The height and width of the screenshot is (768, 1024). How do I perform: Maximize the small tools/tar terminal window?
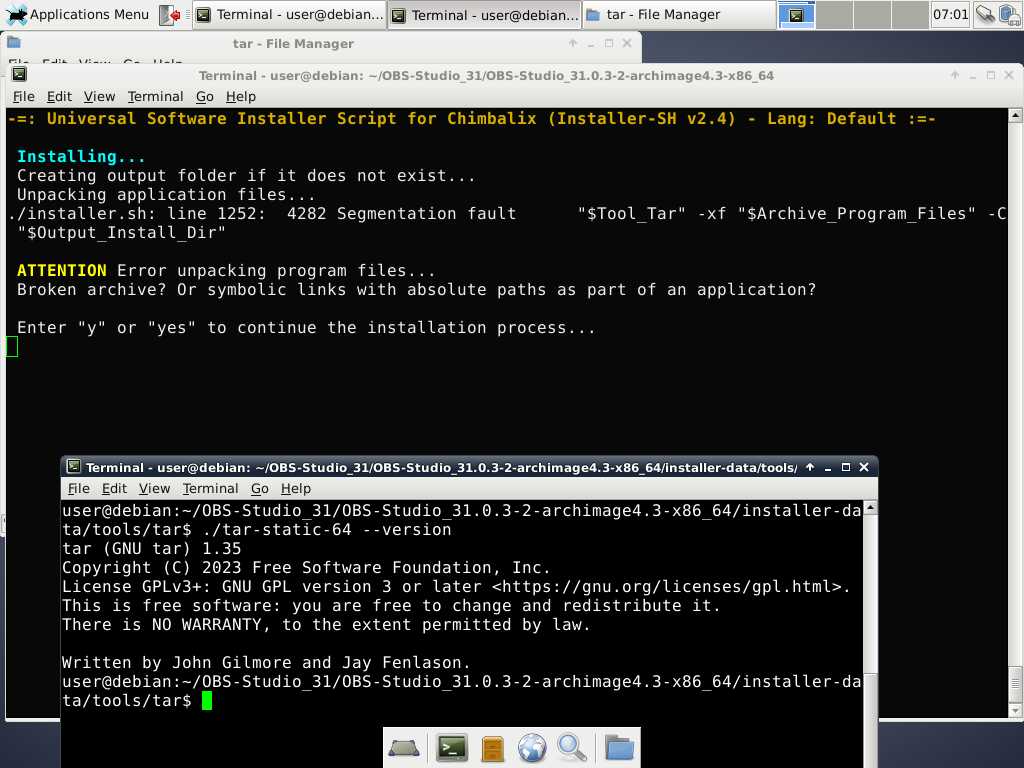coord(846,467)
